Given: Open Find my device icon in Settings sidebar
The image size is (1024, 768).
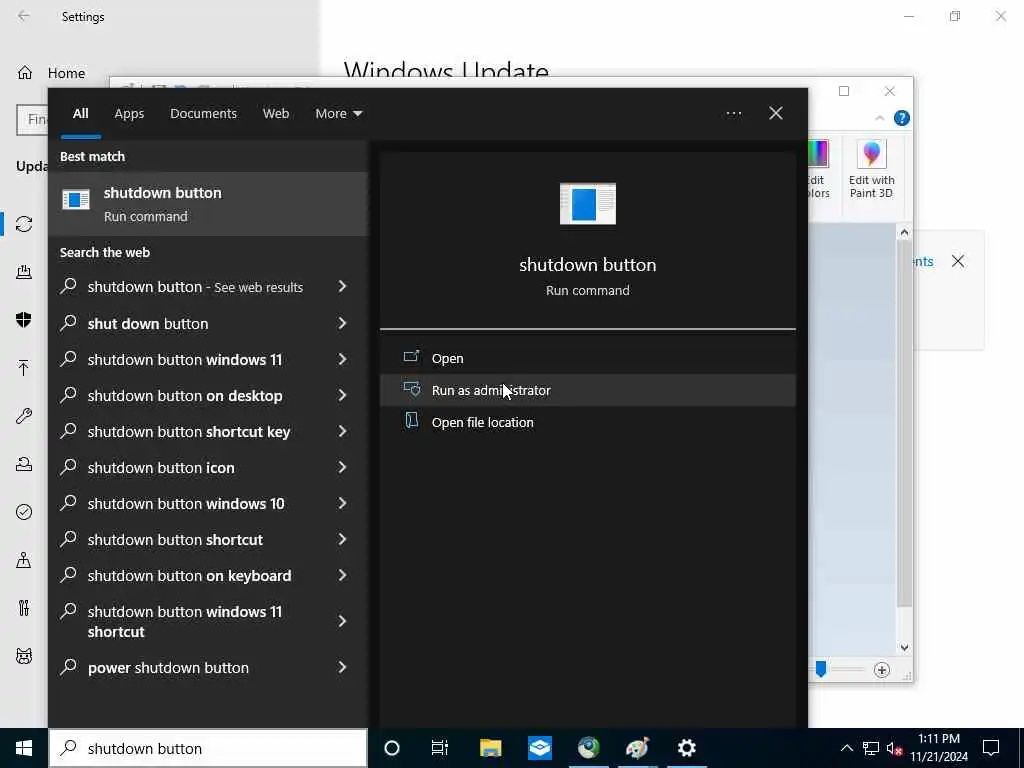Looking at the screenshot, I should pyautogui.click(x=24, y=560).
